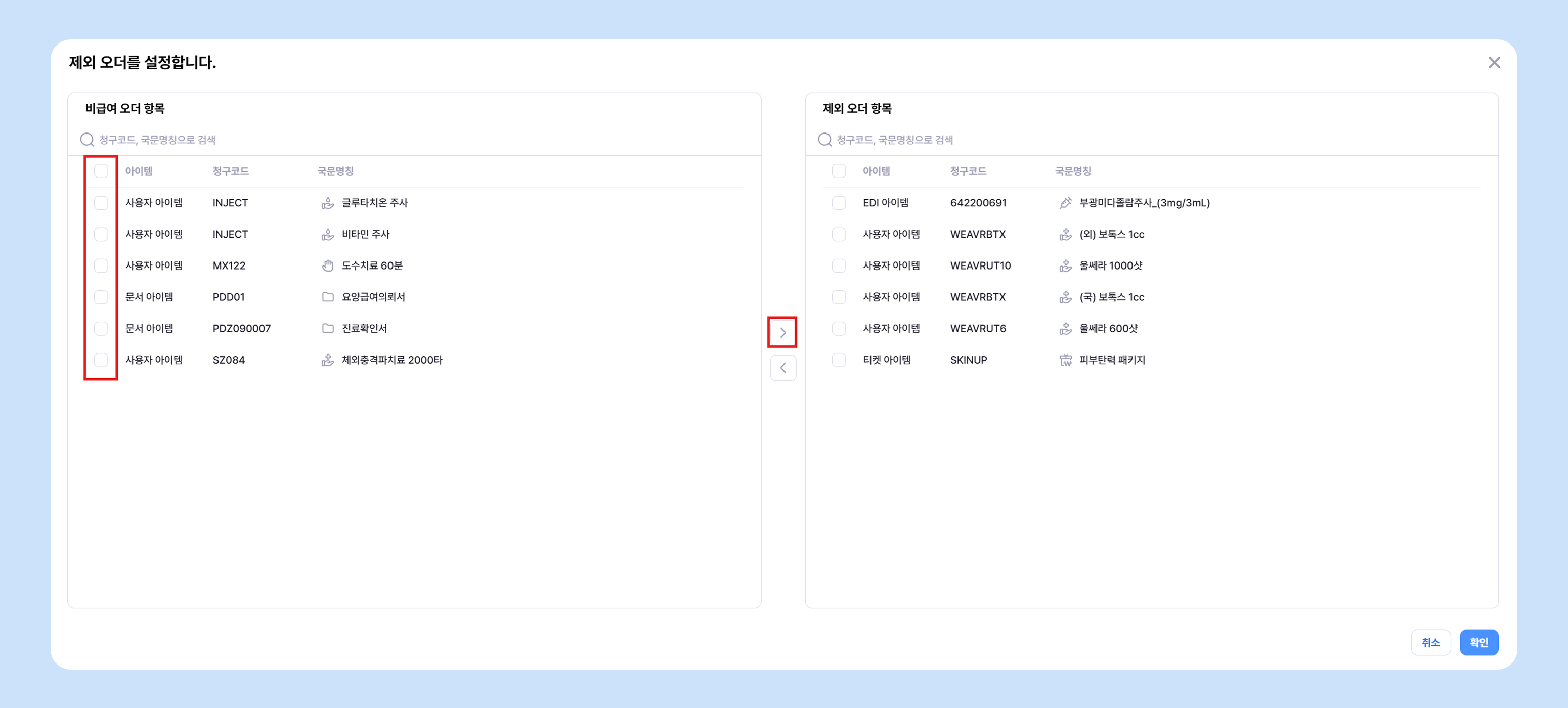Move selected items right with arrow button
This screenshot has width=1568, height=708.
tap(783, 332)
